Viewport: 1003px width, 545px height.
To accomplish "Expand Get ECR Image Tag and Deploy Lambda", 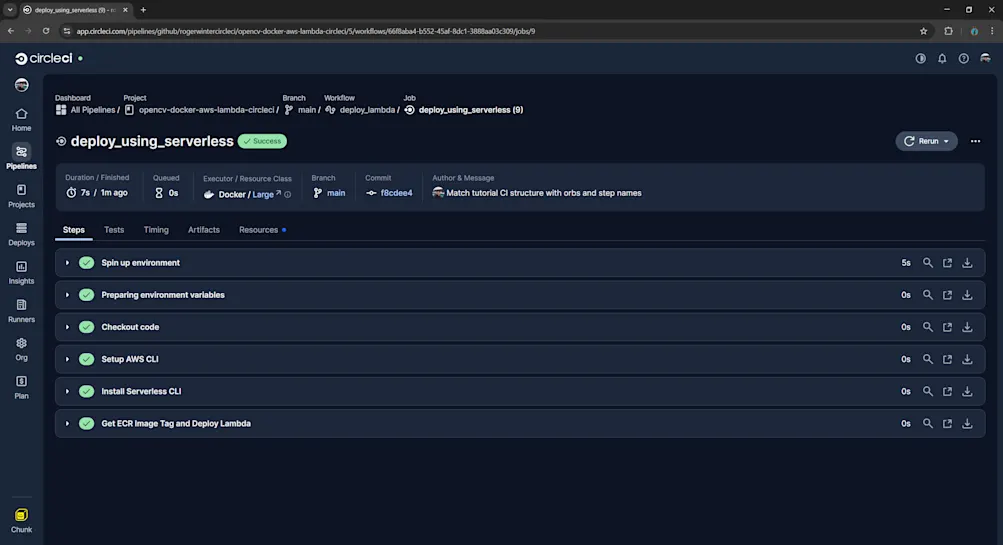I will tap(67, 423).
